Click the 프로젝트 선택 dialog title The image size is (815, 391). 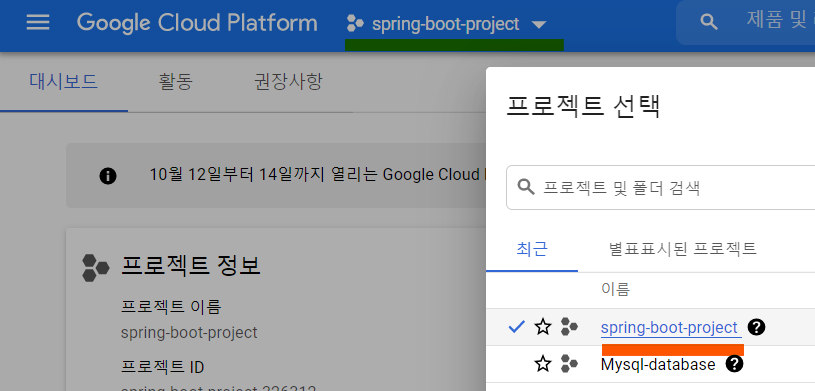(583, 106)
